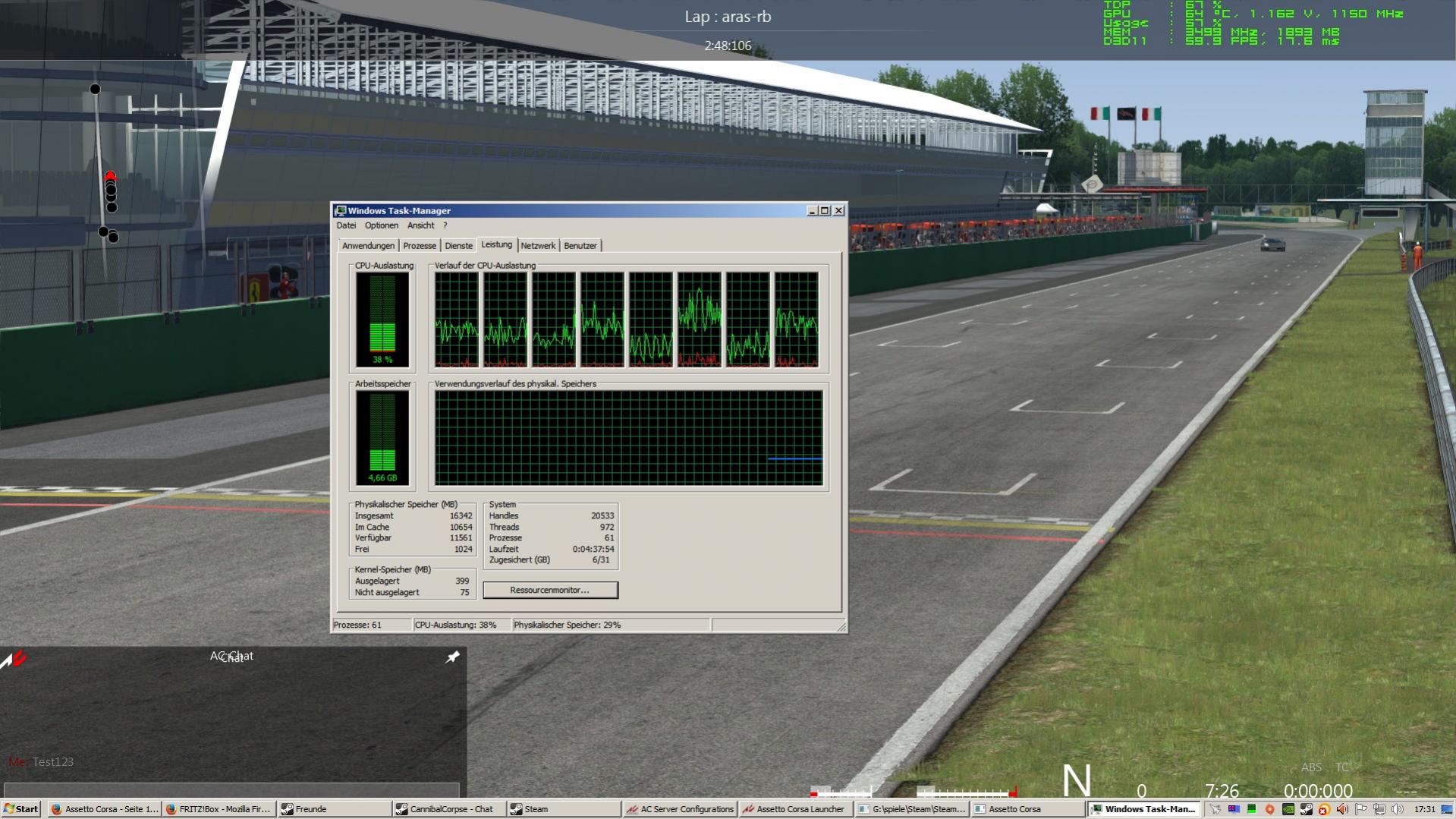Click the orange circular tray icon
This screenshot has height=819, width=1456.
coord(1269,809)
